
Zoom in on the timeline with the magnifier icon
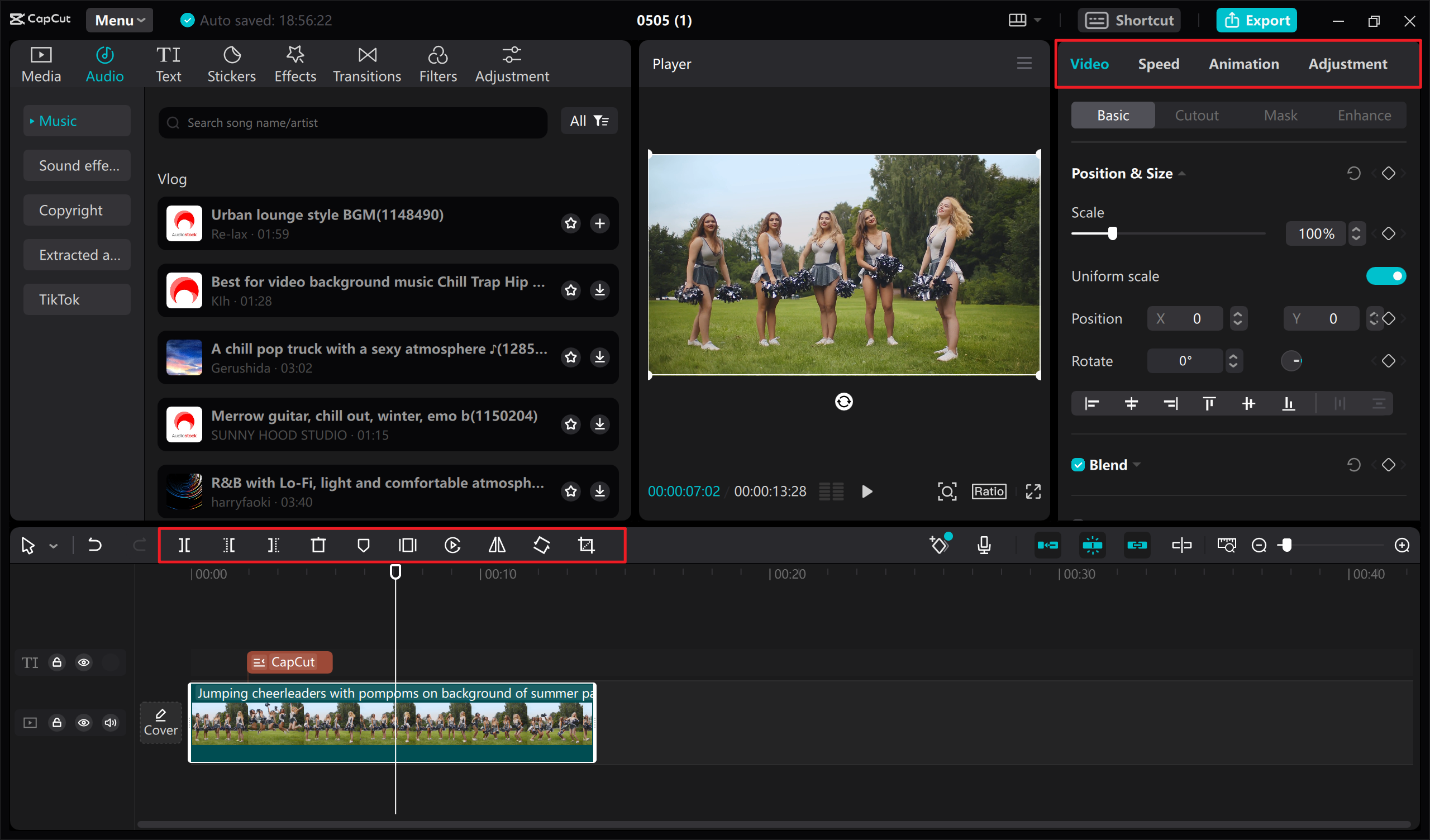coord(1402,545)
